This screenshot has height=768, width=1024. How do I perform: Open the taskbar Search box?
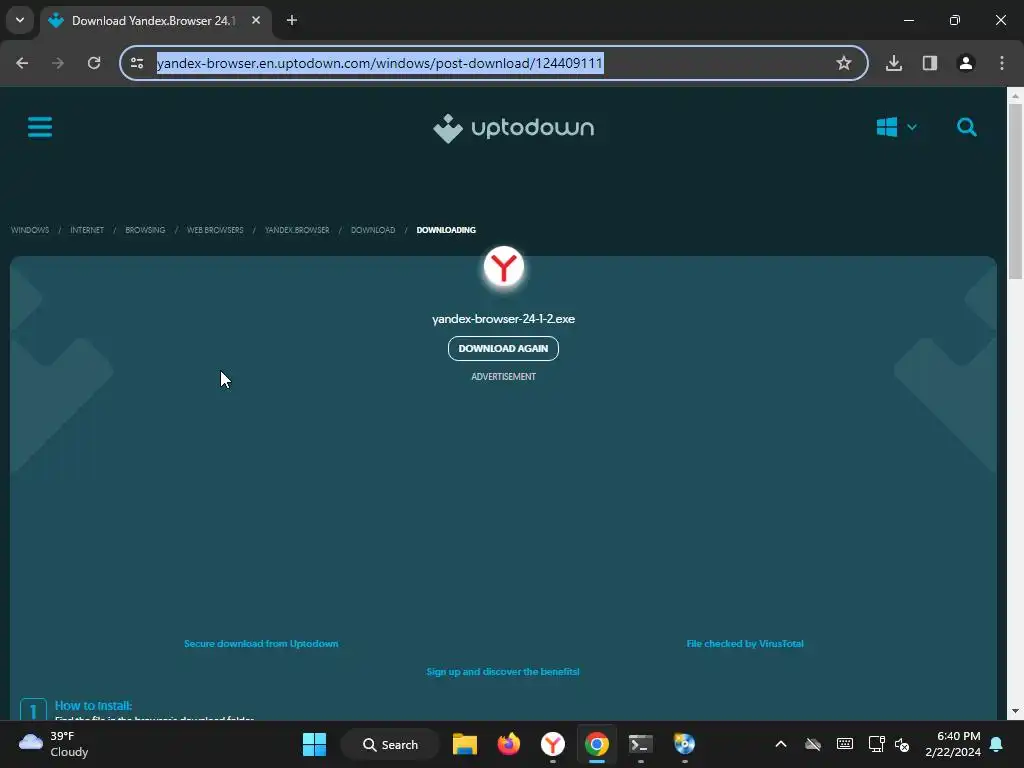point(391,744)
